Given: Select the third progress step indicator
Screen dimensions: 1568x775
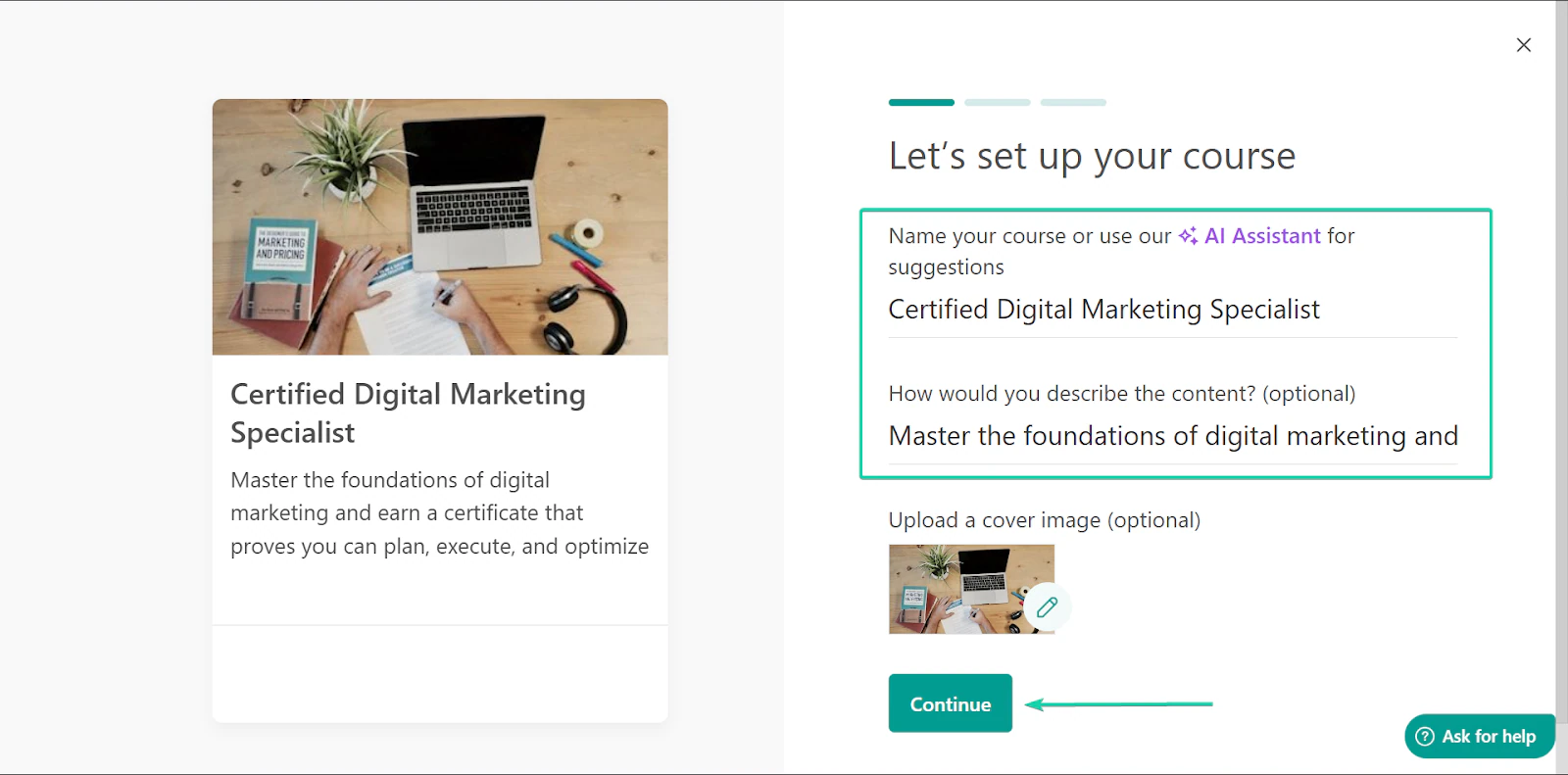Looking at the screenshot, I should [x=1073, y=102].
